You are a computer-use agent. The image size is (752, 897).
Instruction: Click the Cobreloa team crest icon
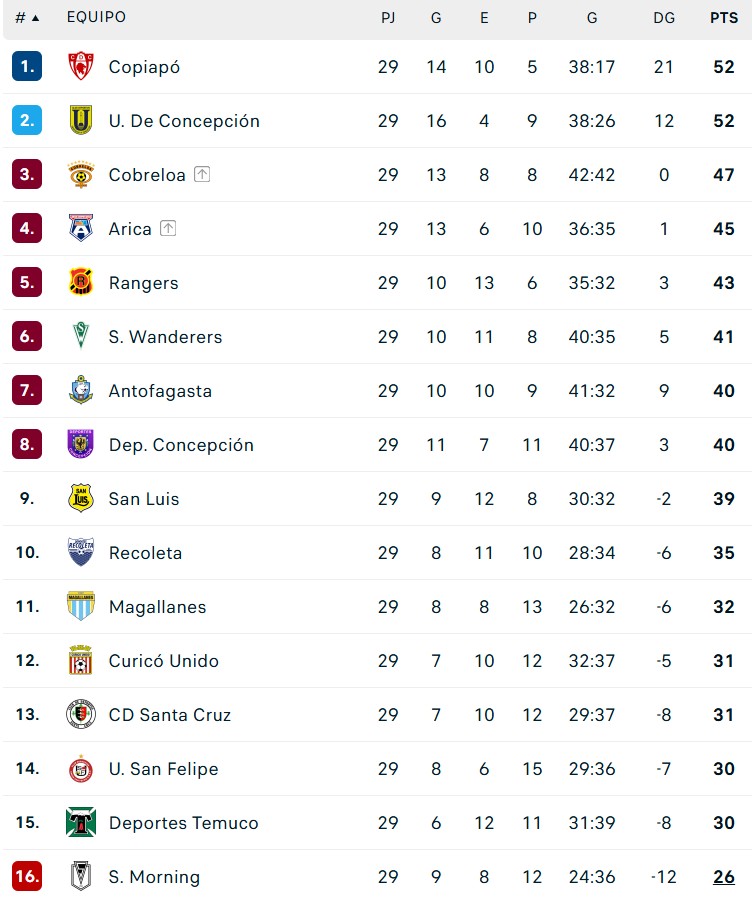(x=80, y=175)
